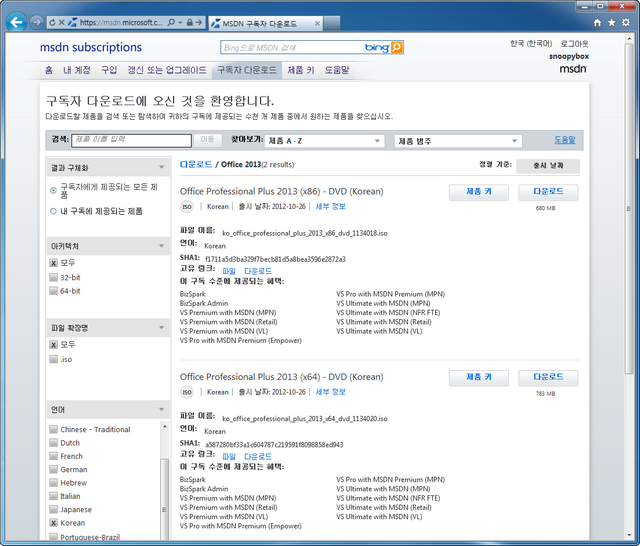The width and height of the screenshot is (640, 546).
Task: Collapse the 언어 filter section
Action: pos(162,409)
